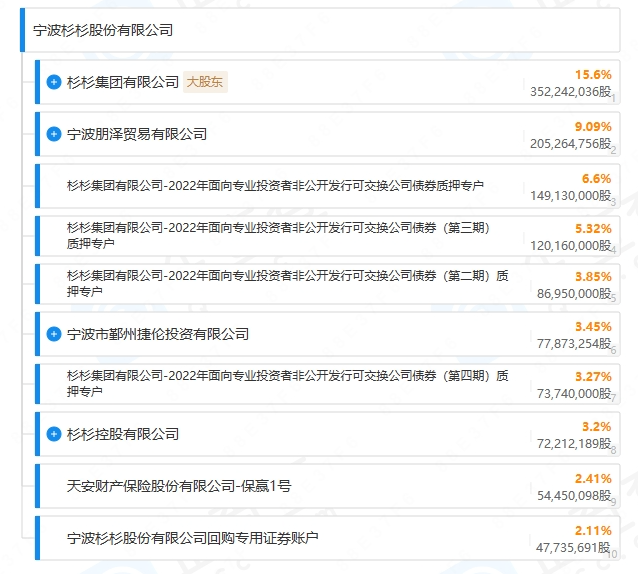Select the 第二期 质押专户 shareholder row
Image resolution: width=638 pixels, height=574 pixels.
(328, 284)
